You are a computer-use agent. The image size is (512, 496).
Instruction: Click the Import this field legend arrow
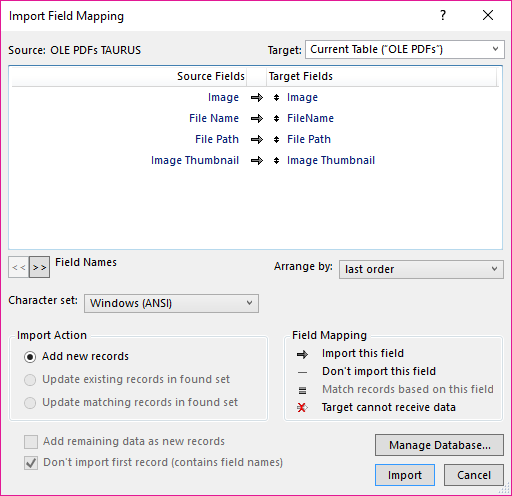click(x=302, y=354)
